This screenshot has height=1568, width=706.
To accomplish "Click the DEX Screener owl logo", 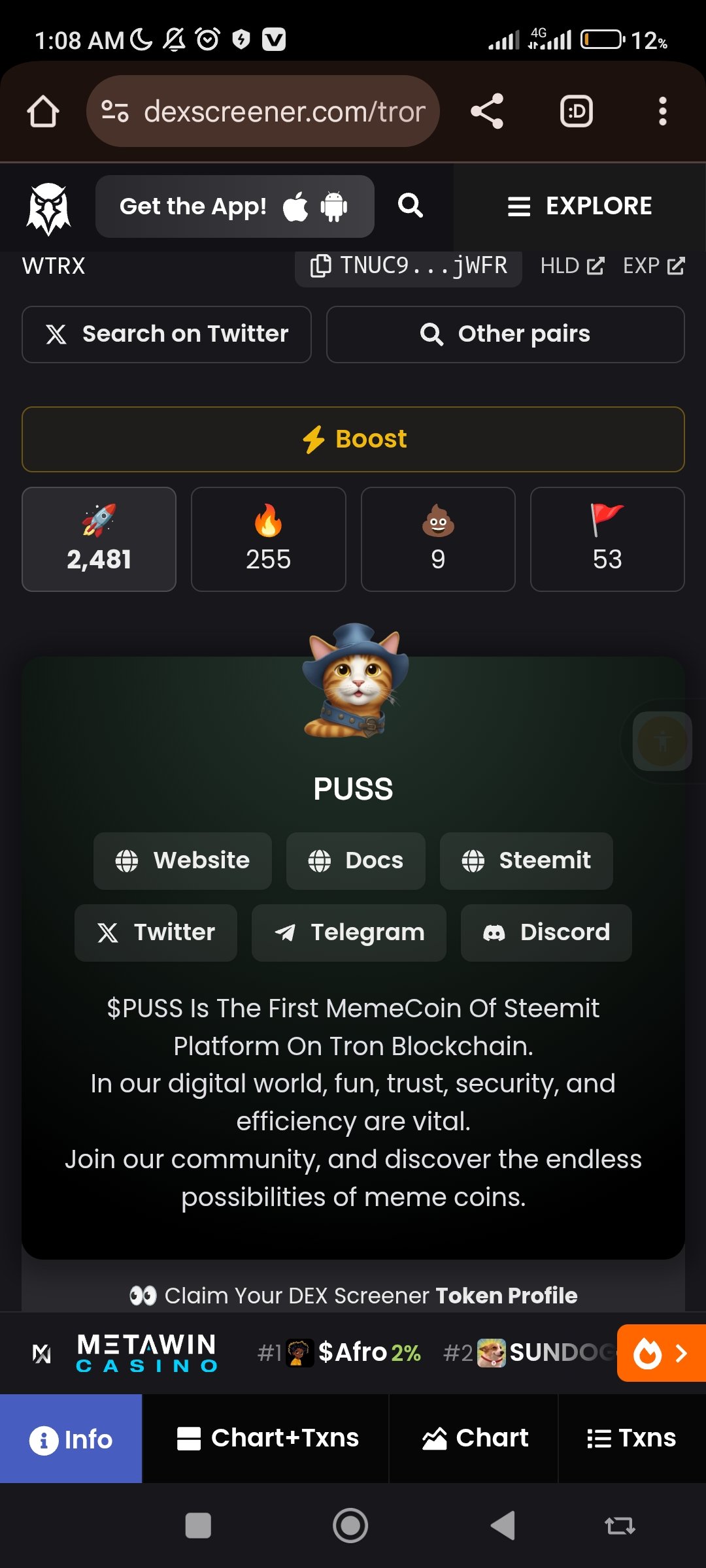I will coord(48,208).
